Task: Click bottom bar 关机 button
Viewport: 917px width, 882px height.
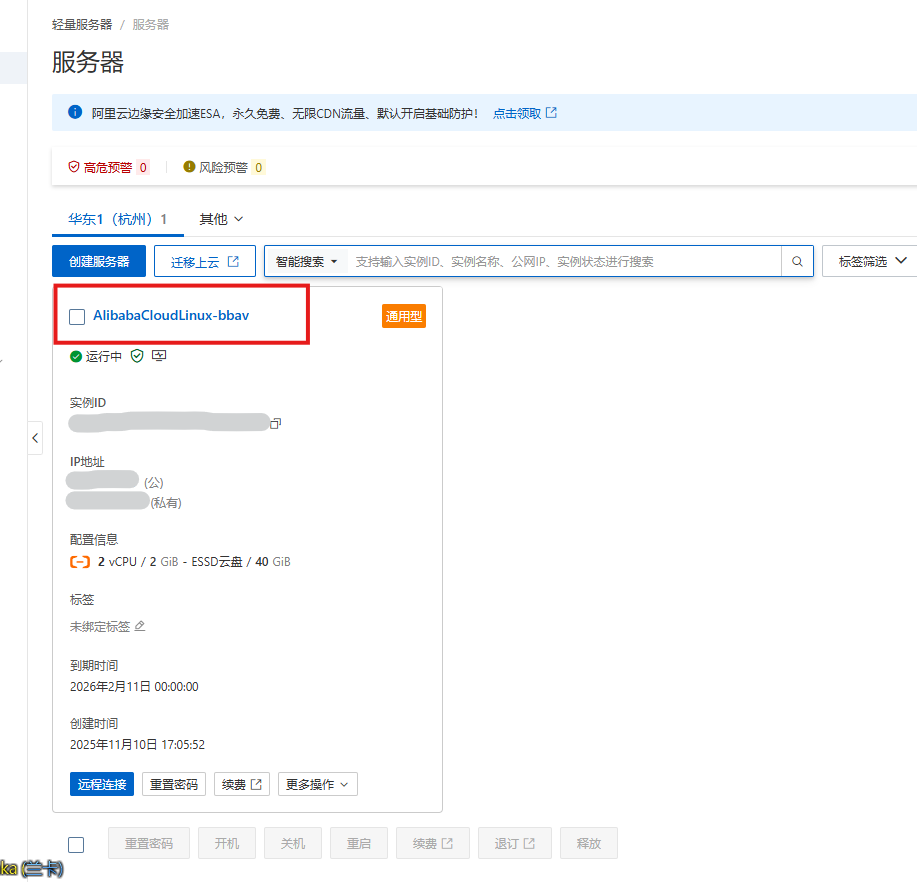Action: pos(293,843)
